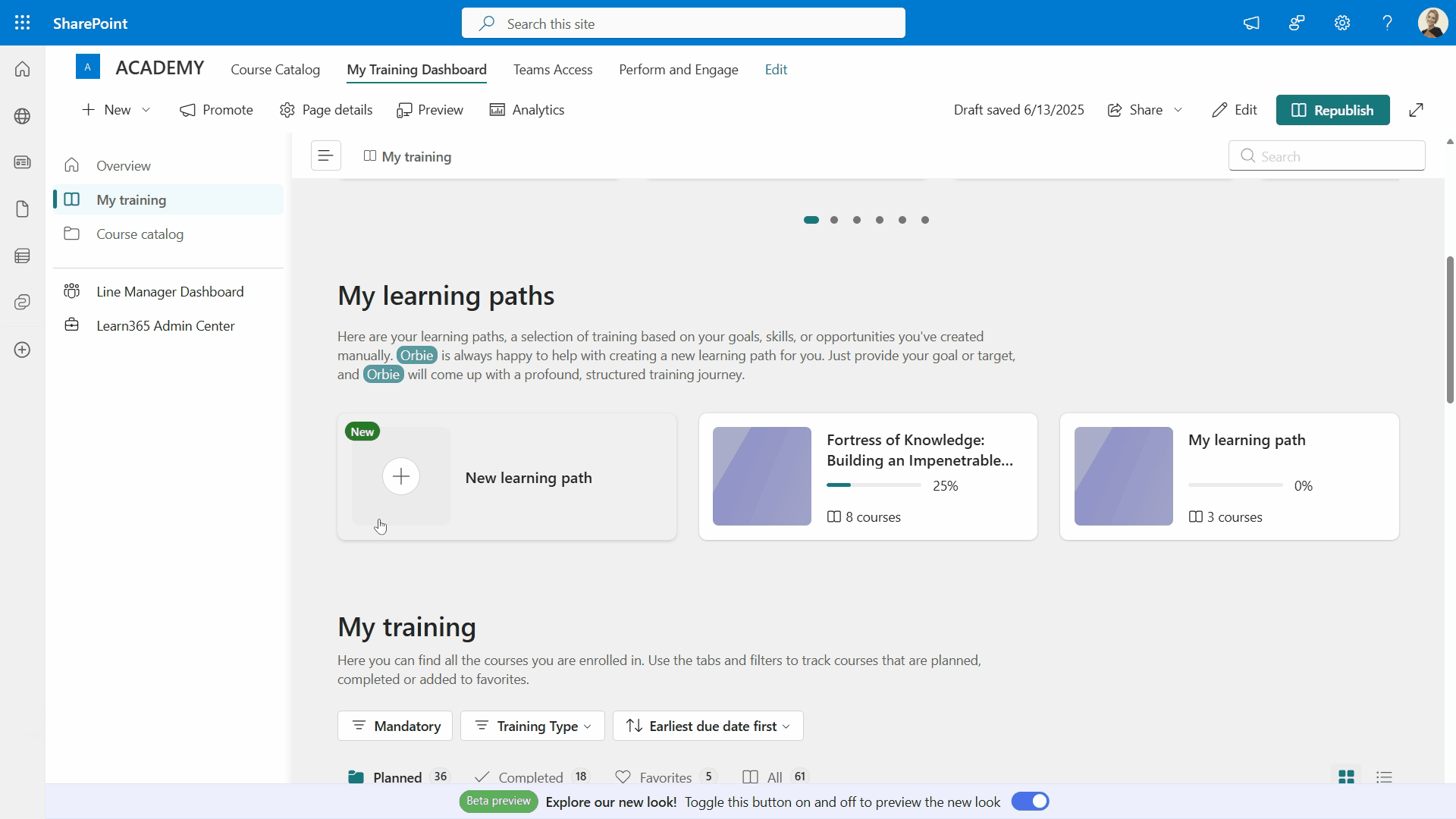
Task: Expand page to full screen arrow icon
Action: (x=1416, y=110)
